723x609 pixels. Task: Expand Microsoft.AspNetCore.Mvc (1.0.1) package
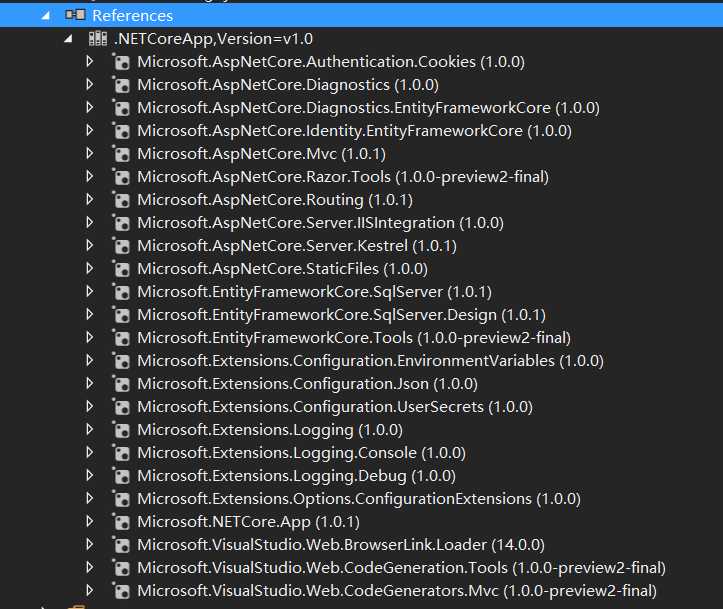(x=90, y=154)
